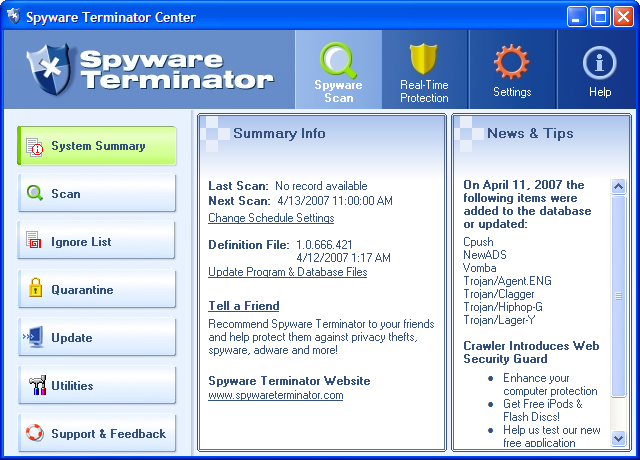Click the News & Tips panel heading
This screenshot has width=640, height=460.
coord(530,133)
